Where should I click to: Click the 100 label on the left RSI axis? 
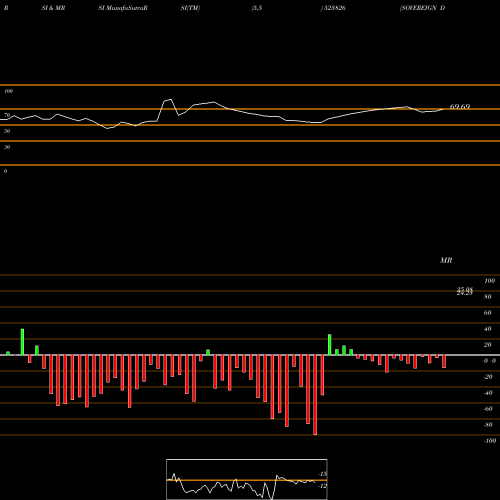pos(8,91)
